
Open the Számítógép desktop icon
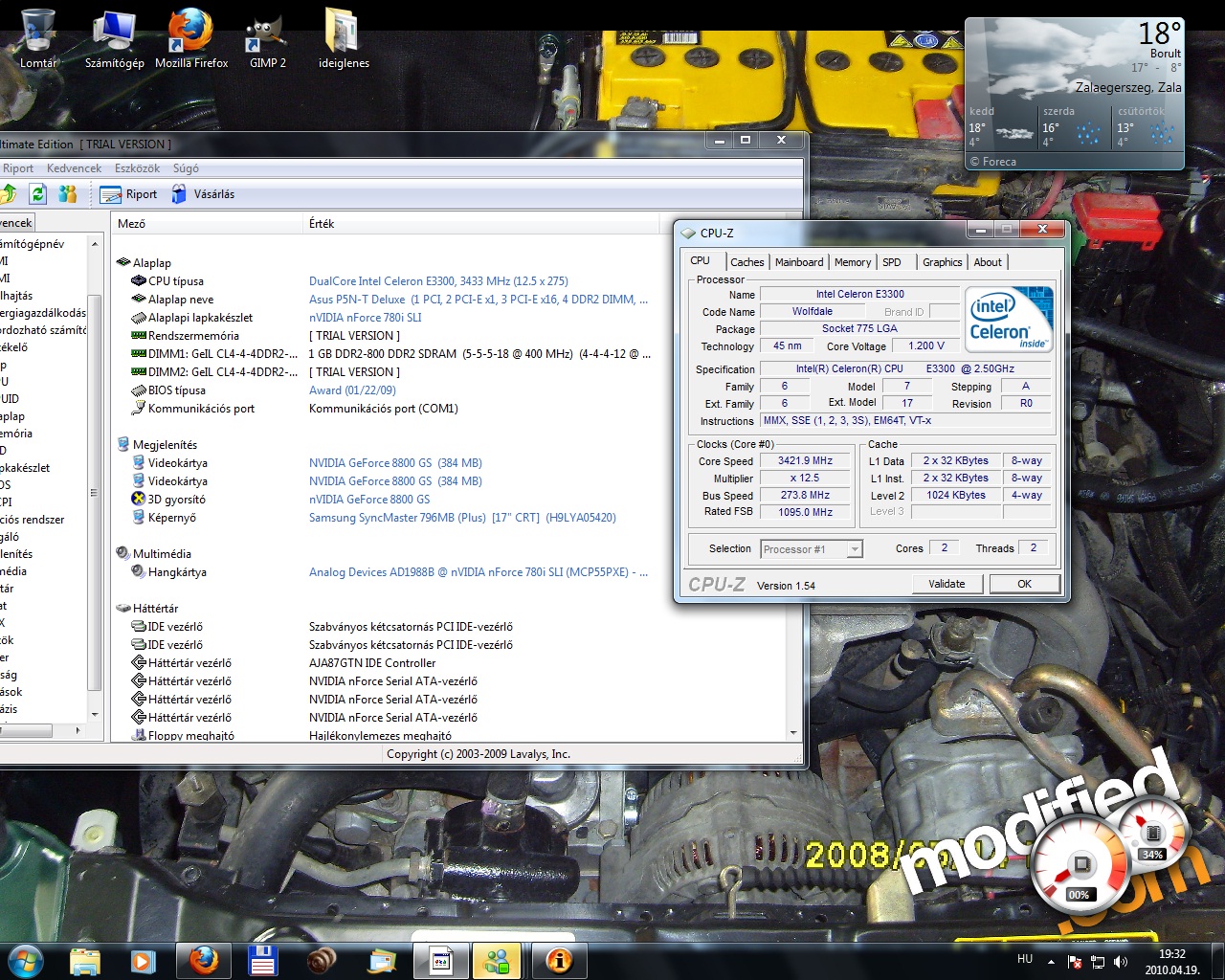click(x=114, y=38)
